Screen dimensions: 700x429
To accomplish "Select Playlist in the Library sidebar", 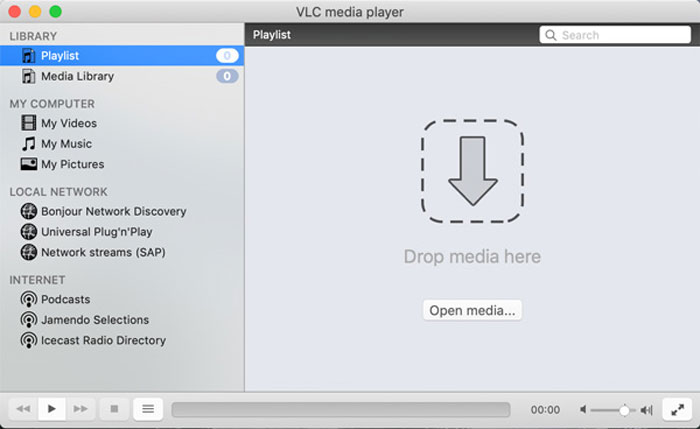I will [121, 55].
